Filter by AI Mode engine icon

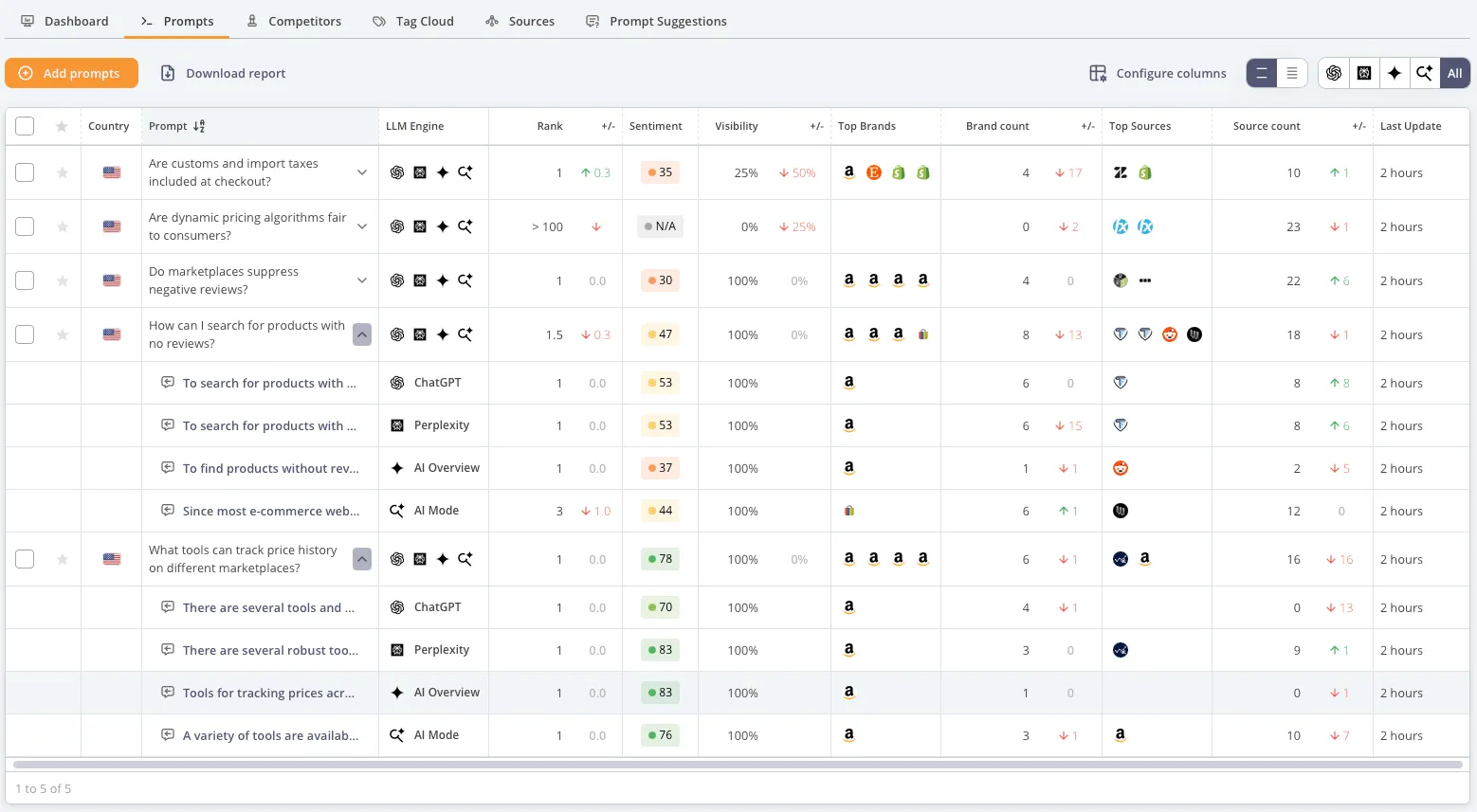click(1424, 73)
